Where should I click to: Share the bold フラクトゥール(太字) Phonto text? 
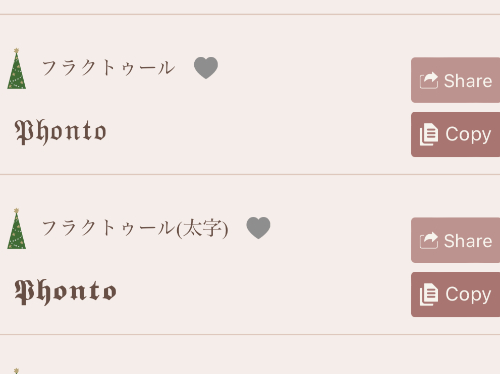(x=455, y=240)
